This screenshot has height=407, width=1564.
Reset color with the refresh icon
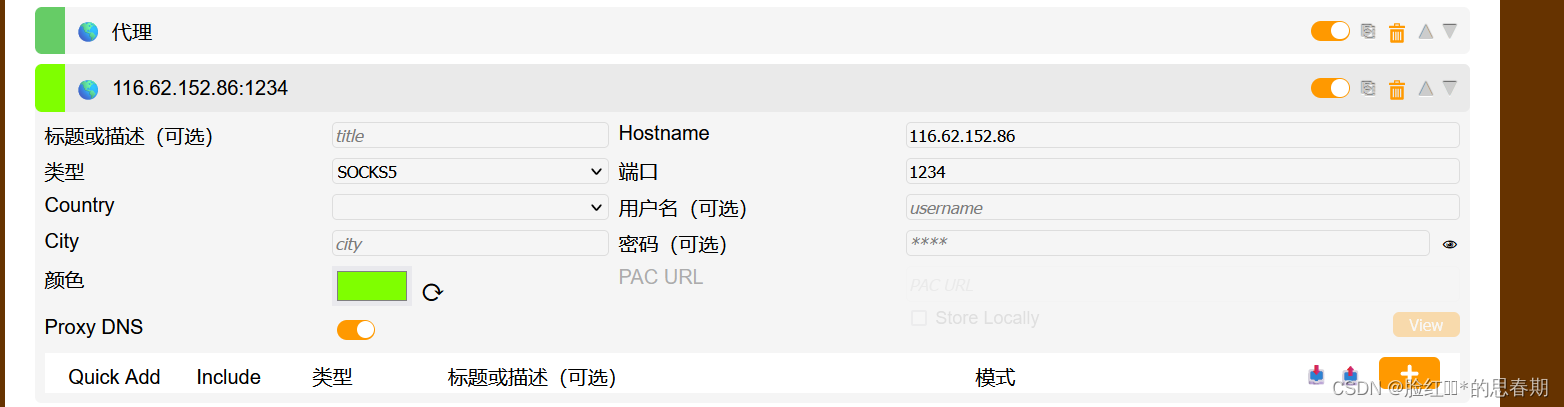pos(432,292)
